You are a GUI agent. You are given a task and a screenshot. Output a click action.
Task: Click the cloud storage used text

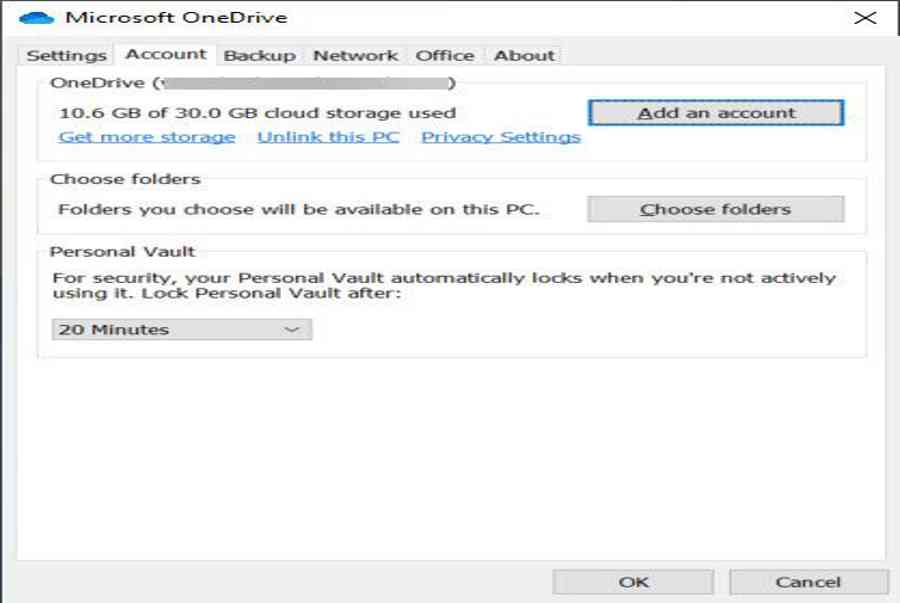(257, 113)
